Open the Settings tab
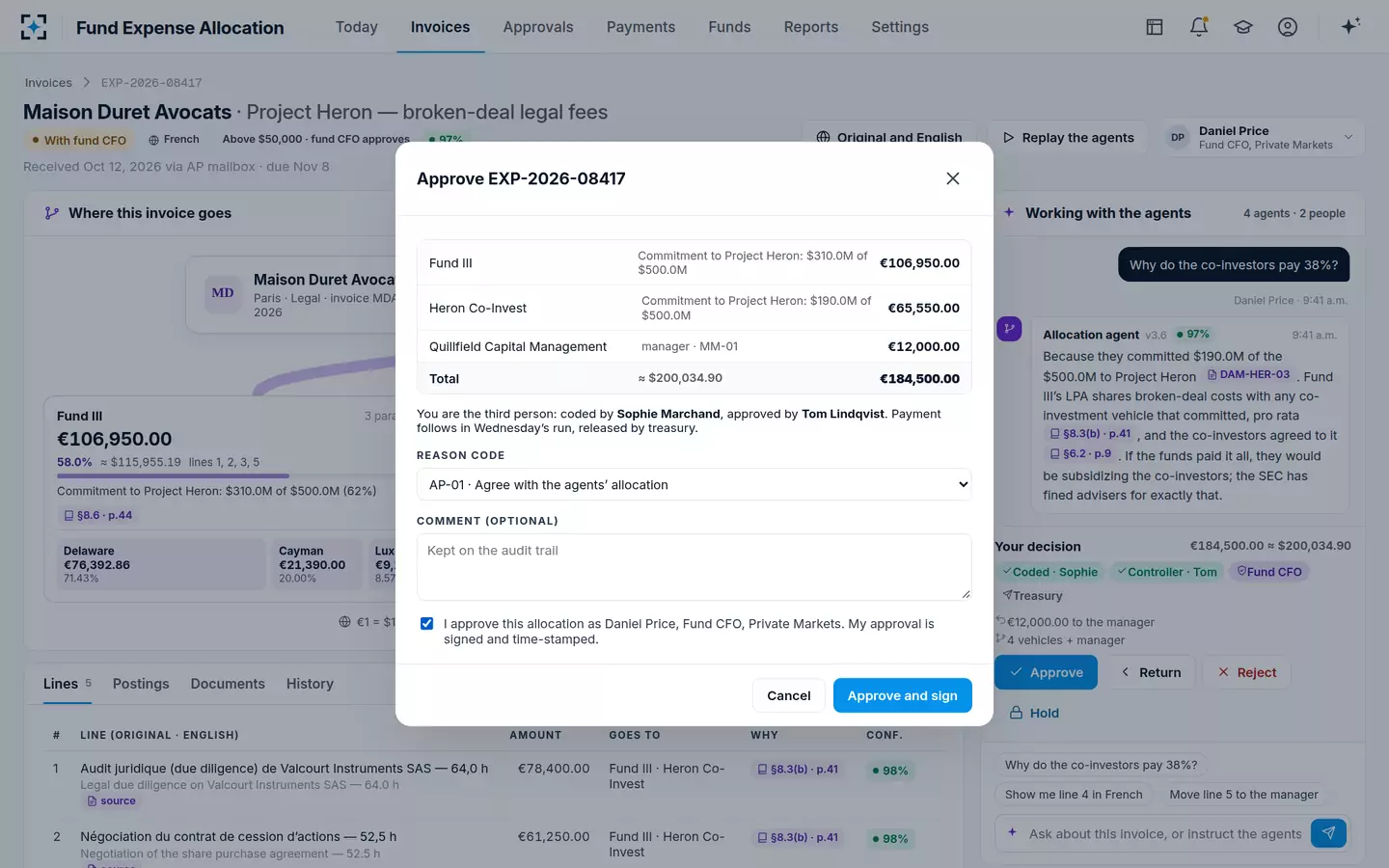Screen dimensions: 1389x868 click(900, 27)
